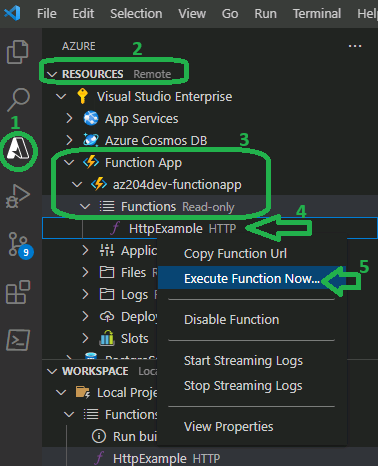Screen dimensions: 378x466
Task: Click the App Services globe icon
Action: pyautogui.click(x=91, y=118)
